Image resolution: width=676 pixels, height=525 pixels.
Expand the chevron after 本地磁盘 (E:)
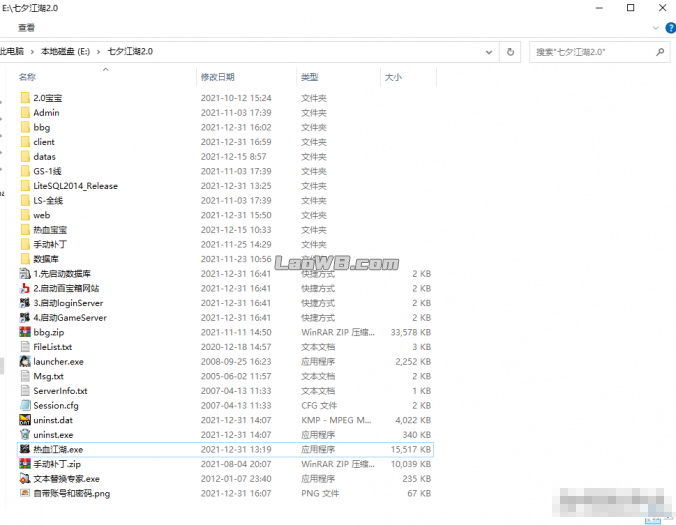point(98,52)
